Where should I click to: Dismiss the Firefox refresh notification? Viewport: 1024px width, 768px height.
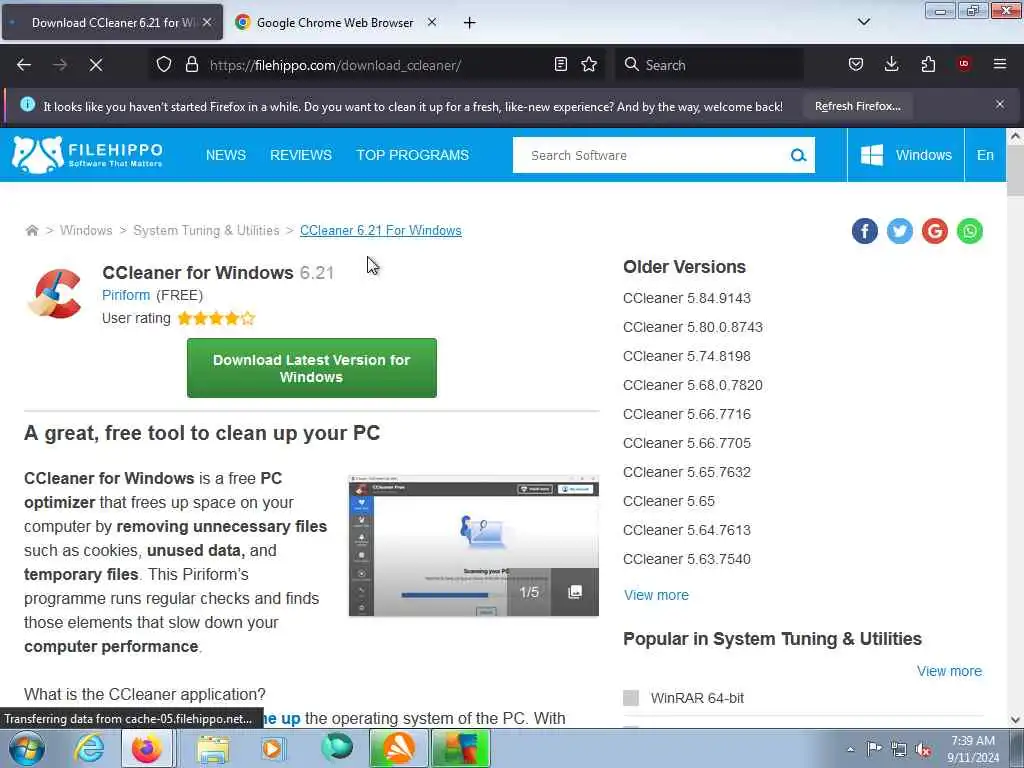(x=1000, y=104)
